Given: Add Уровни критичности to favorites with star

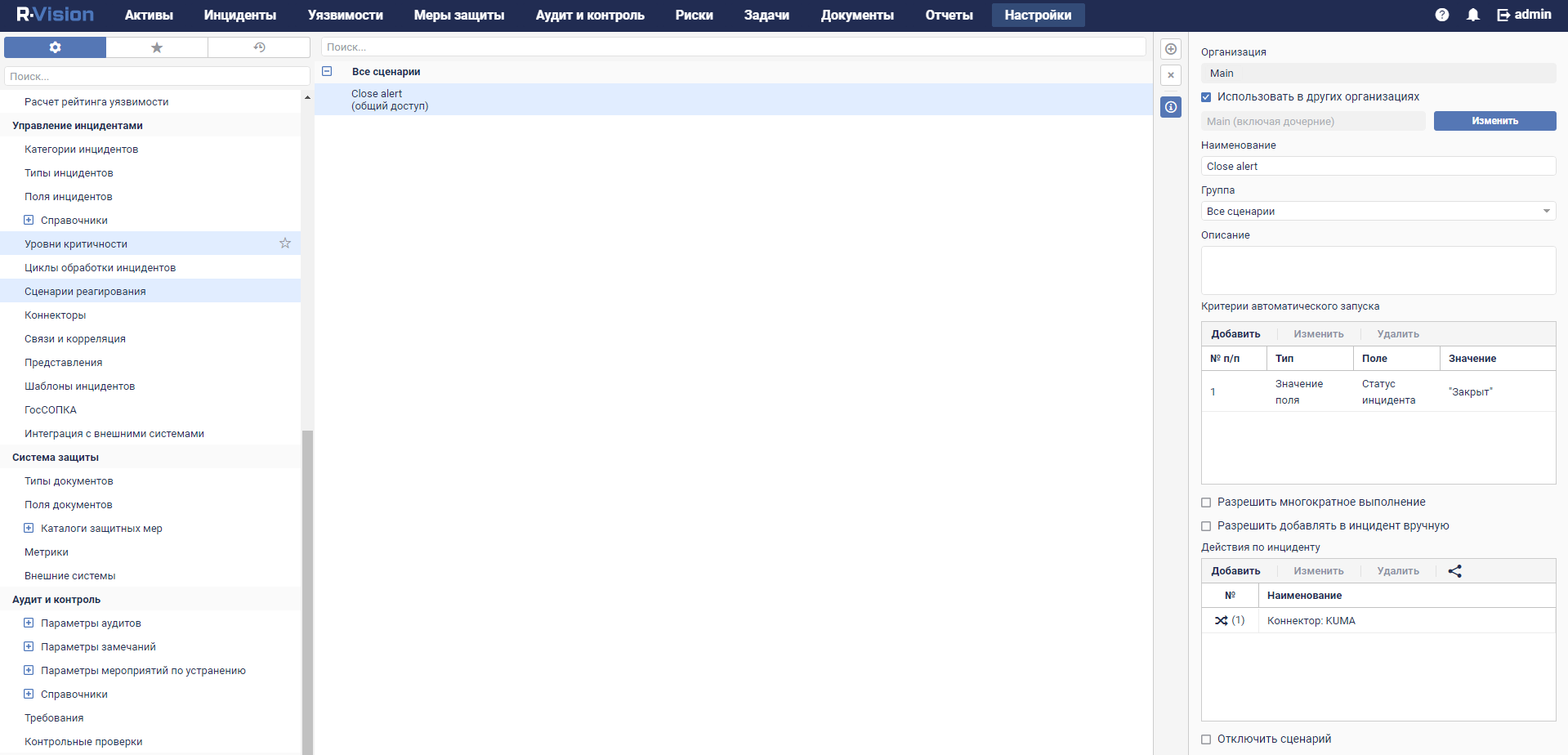Looking at the screenshot, I should click(x=285, y=243).
